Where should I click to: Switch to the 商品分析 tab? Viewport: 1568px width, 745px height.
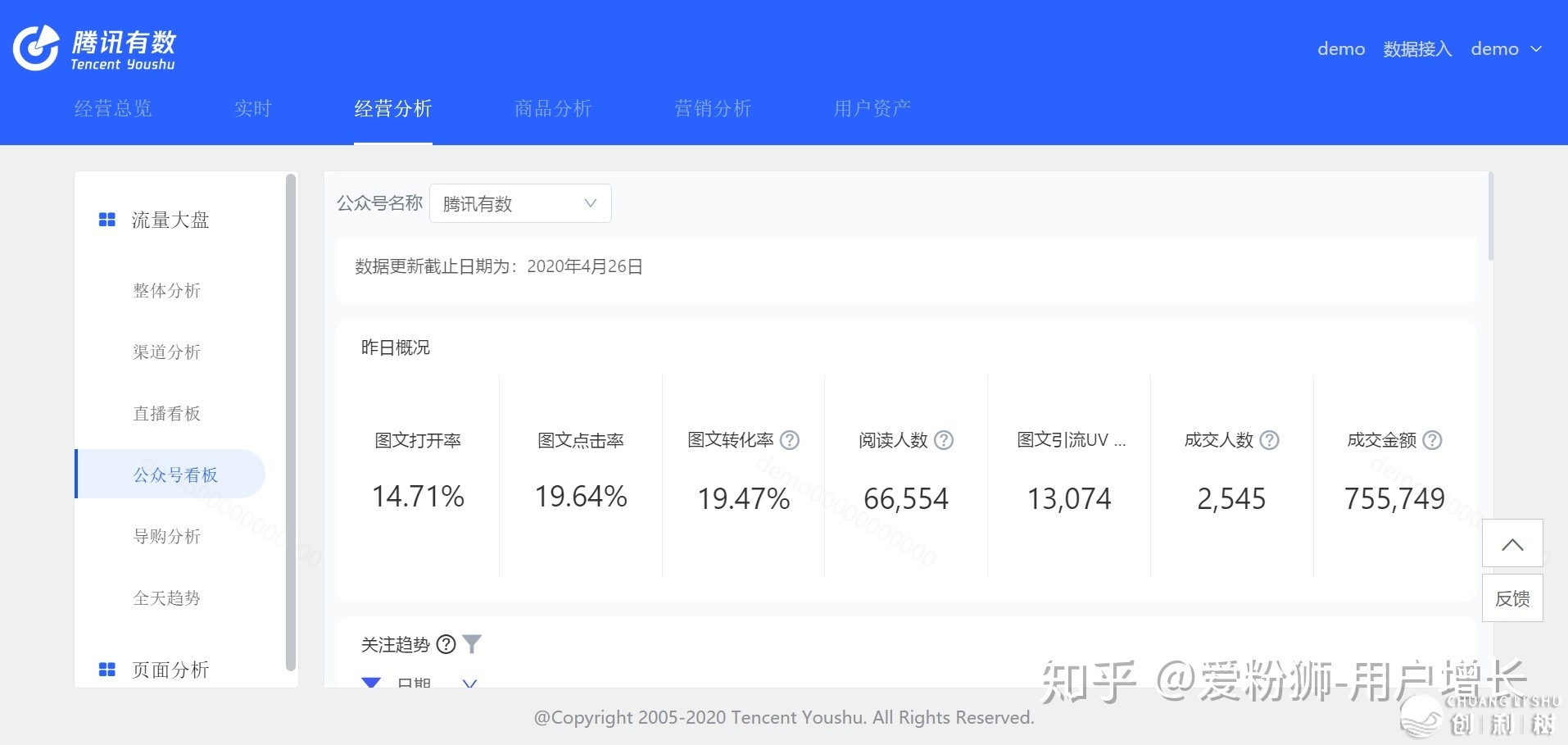tap(552, 108)
